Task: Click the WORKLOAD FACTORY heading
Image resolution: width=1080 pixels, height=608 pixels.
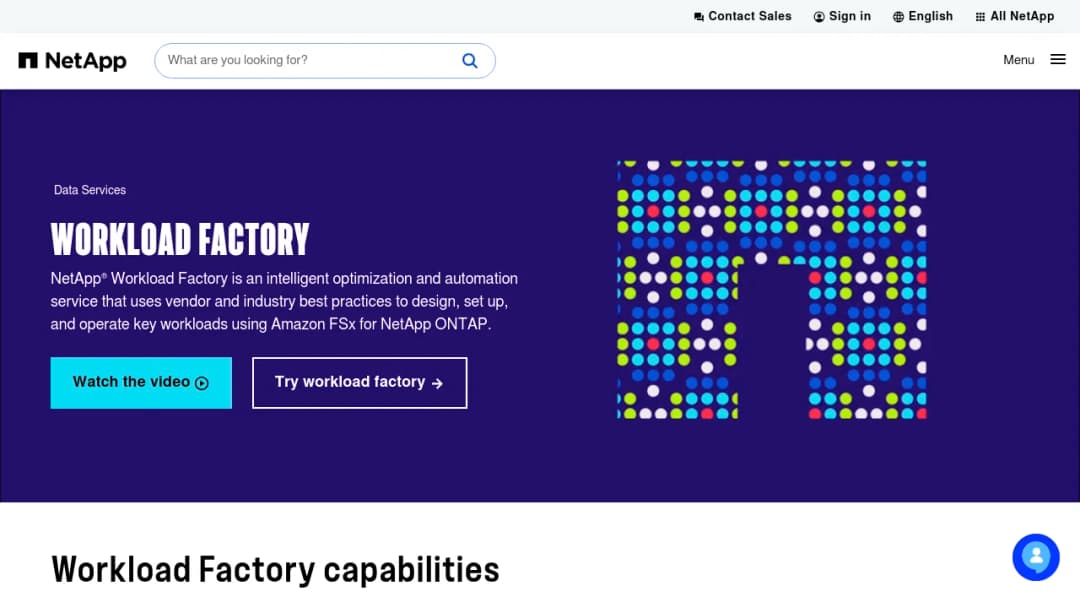Action: pos(180,239)
